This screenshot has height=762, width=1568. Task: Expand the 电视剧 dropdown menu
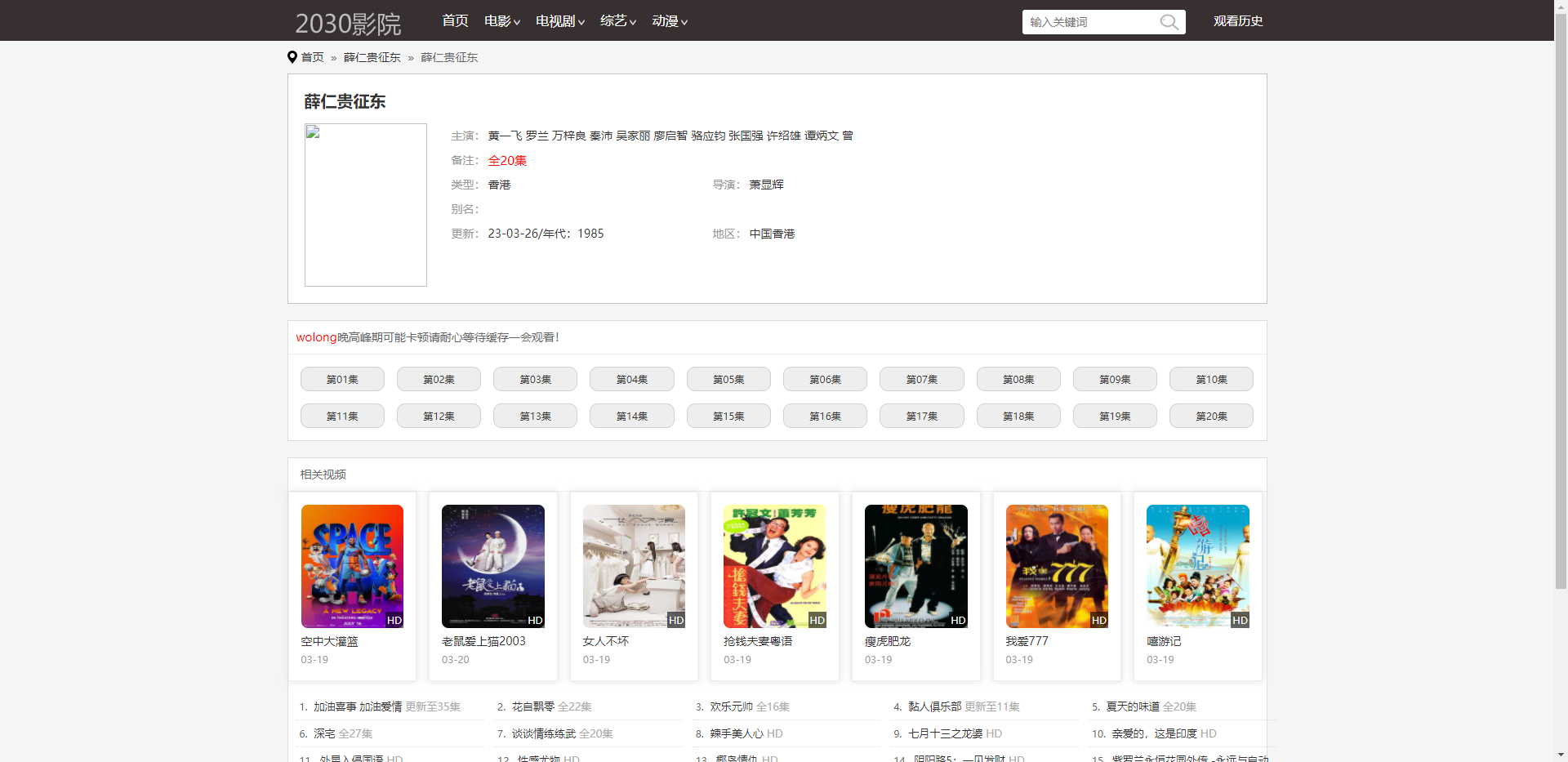coord(559,21)
